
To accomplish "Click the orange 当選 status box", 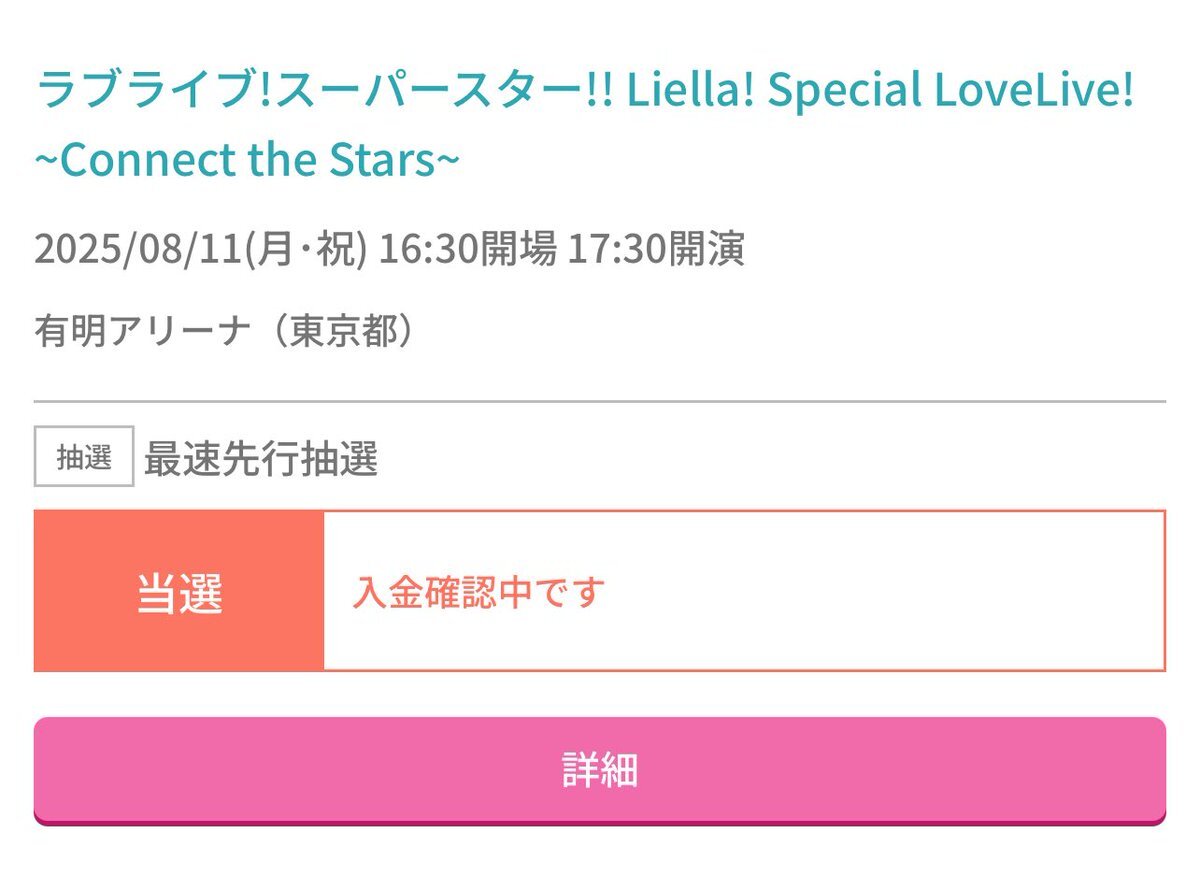I will (179, 591).
